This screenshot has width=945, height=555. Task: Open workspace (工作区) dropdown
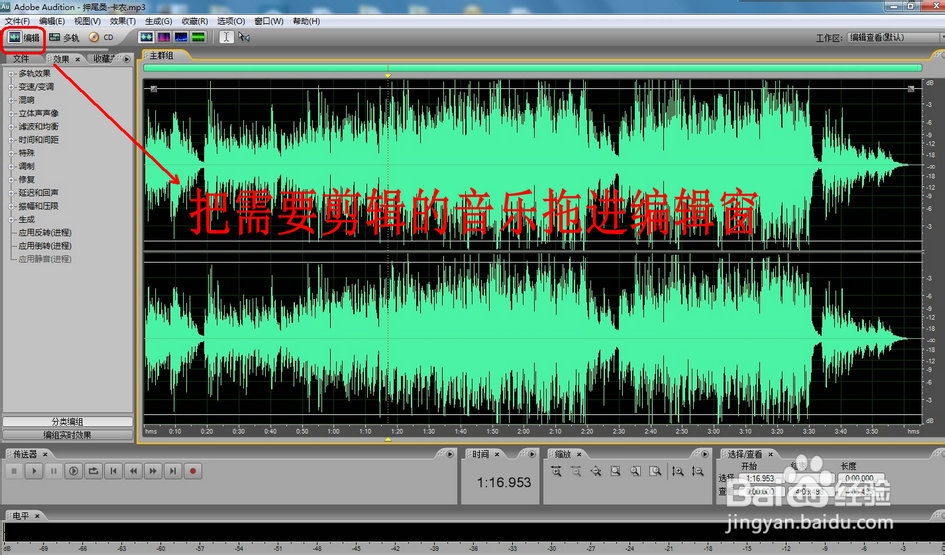point(895,37)
